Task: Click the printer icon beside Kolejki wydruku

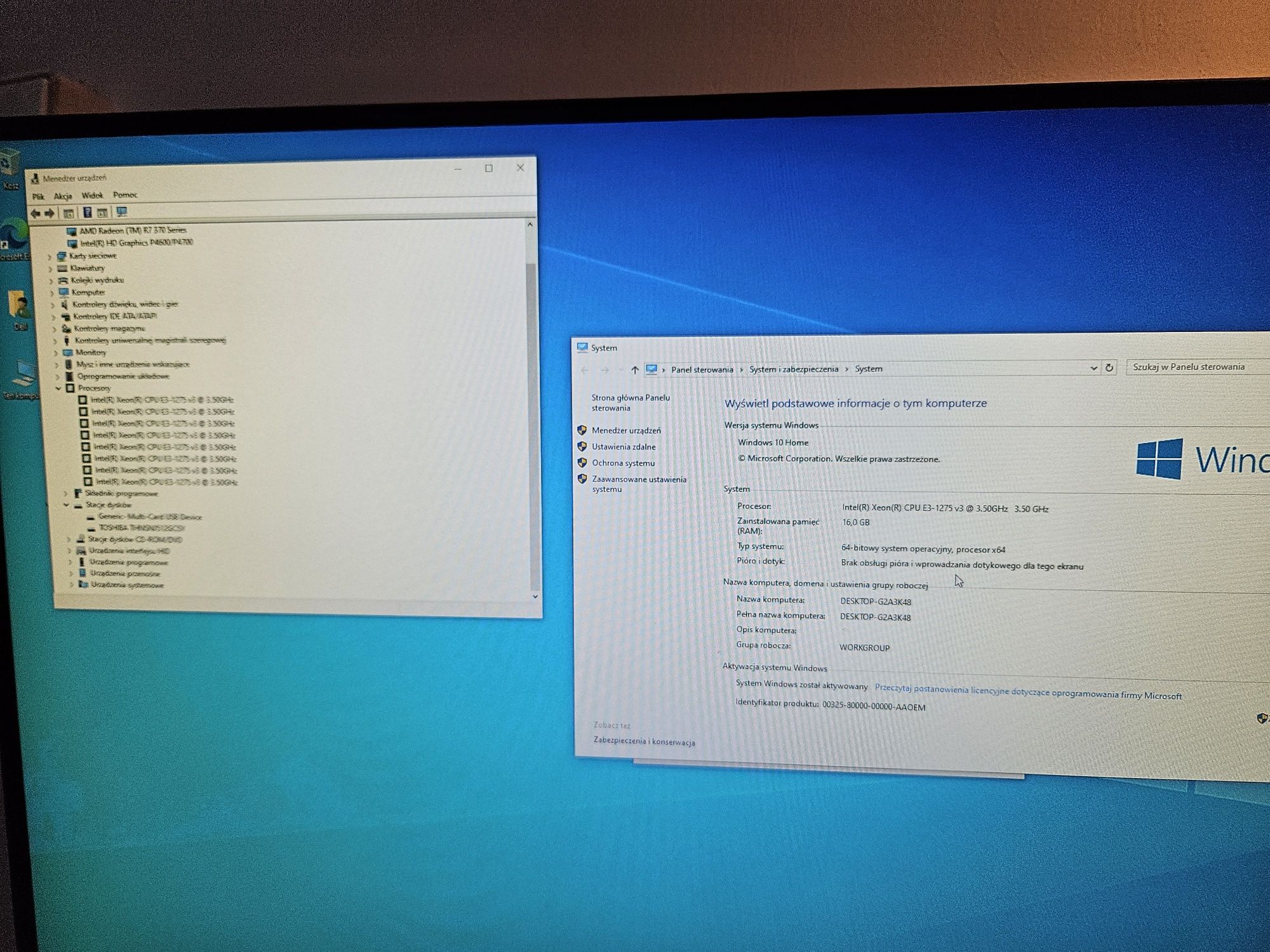Action: pyautogui.click(x=63, y=281)
